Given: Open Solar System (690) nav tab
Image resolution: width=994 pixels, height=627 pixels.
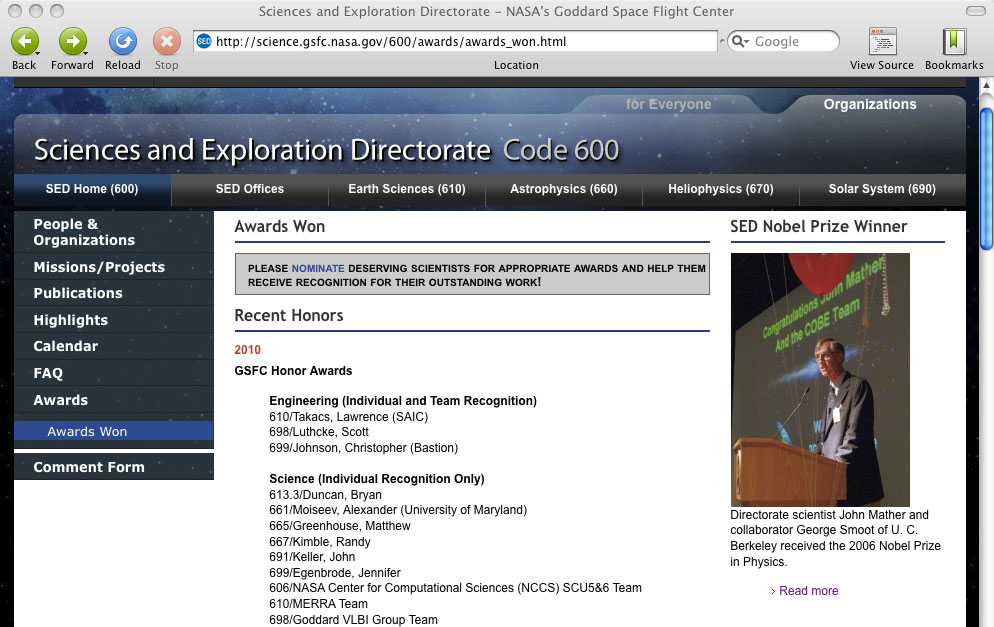Looking at the screenshot, I should pos(882,189).
